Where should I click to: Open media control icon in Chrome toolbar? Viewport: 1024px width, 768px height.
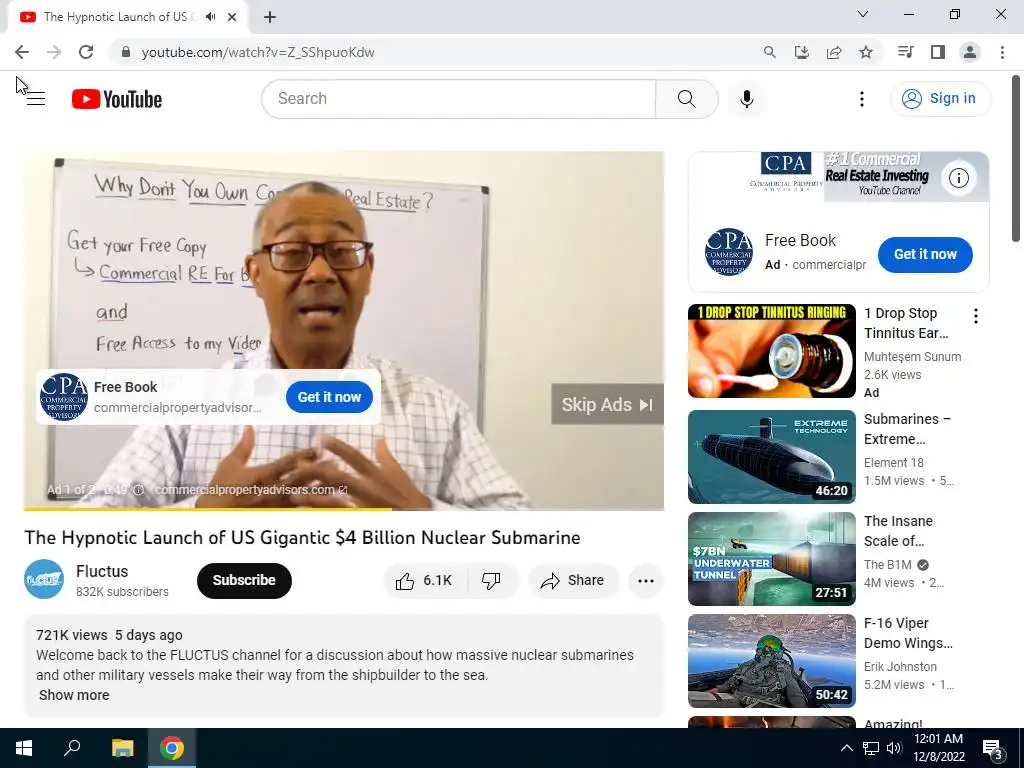[x=905, y=52]
